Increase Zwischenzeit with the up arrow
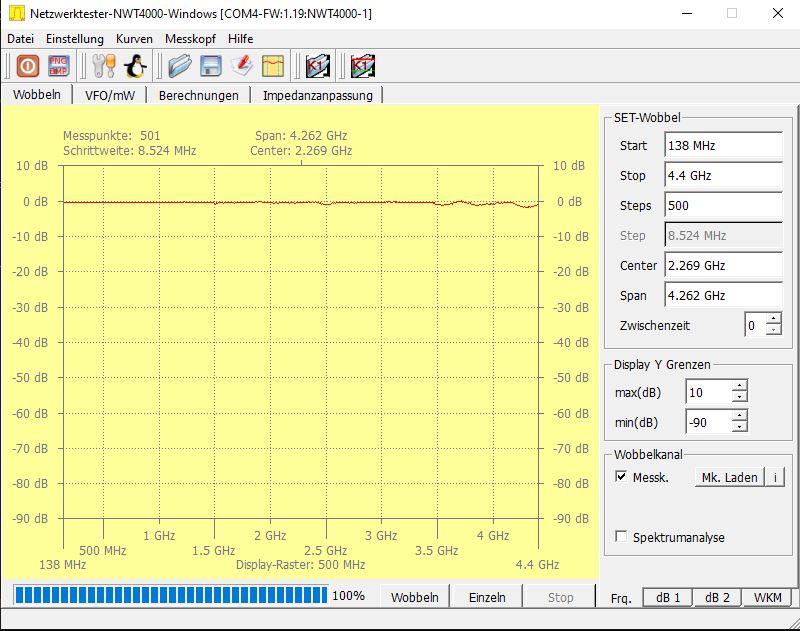This screenshot has height=631, width=800. 773,319
